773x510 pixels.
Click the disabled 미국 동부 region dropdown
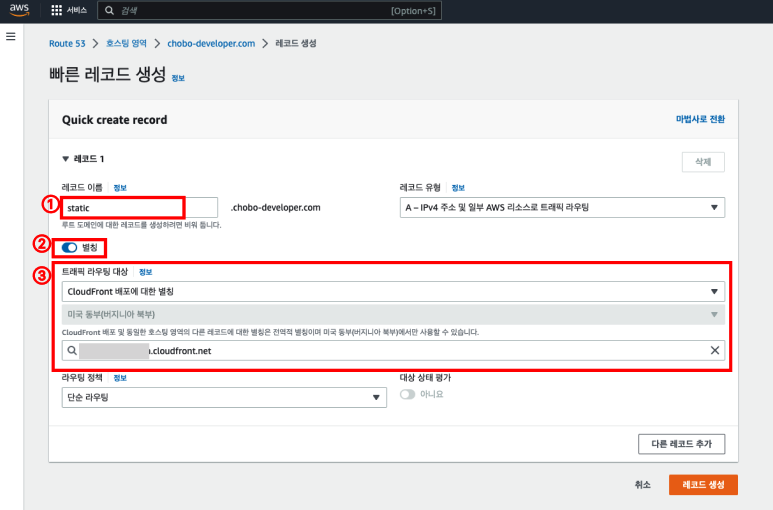coord(393,314)
